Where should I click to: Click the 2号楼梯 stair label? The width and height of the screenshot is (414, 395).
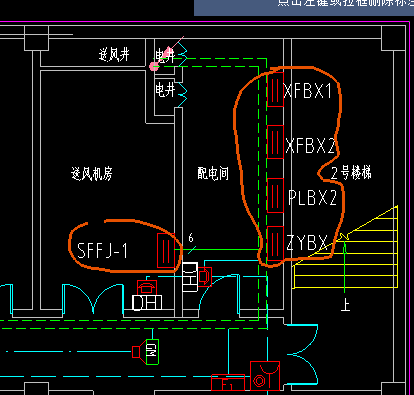pos(351,173)
